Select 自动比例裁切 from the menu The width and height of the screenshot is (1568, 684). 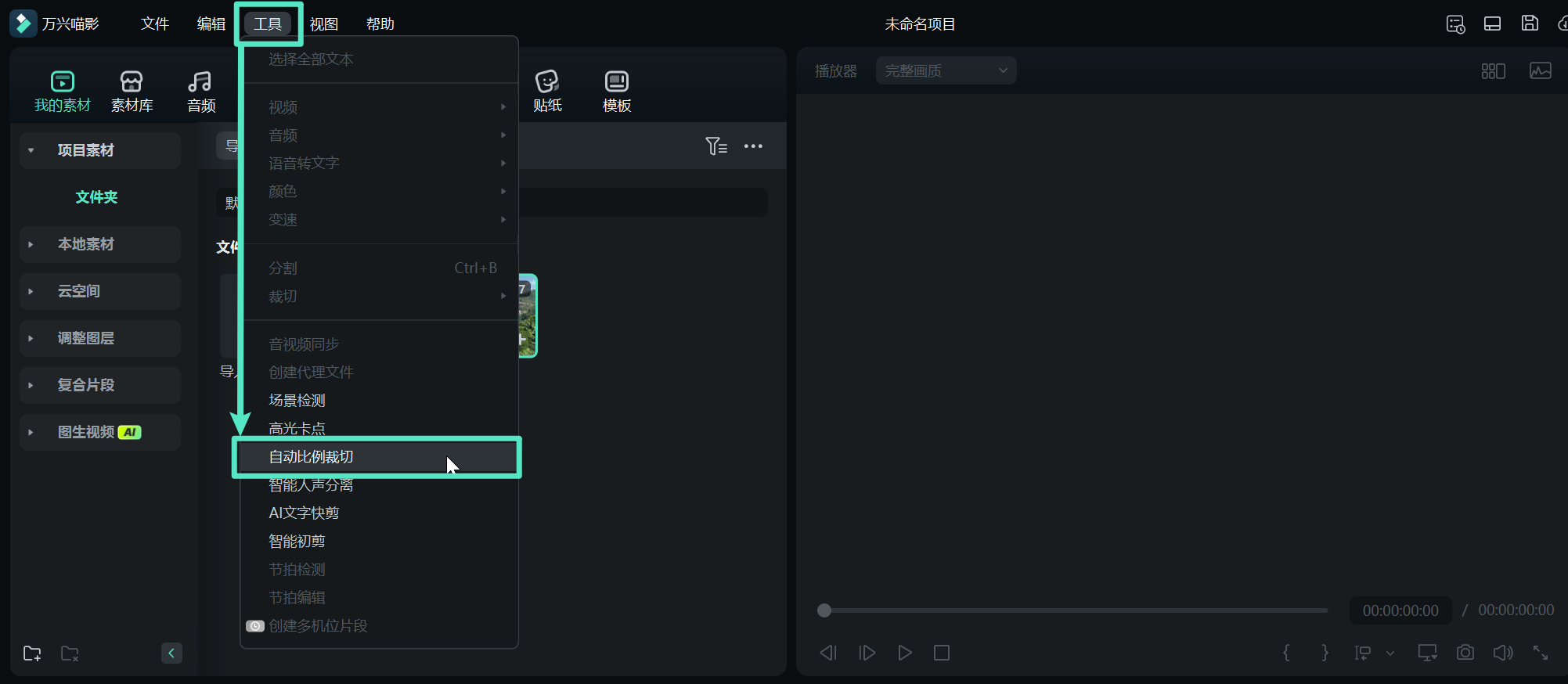(311, 457)
